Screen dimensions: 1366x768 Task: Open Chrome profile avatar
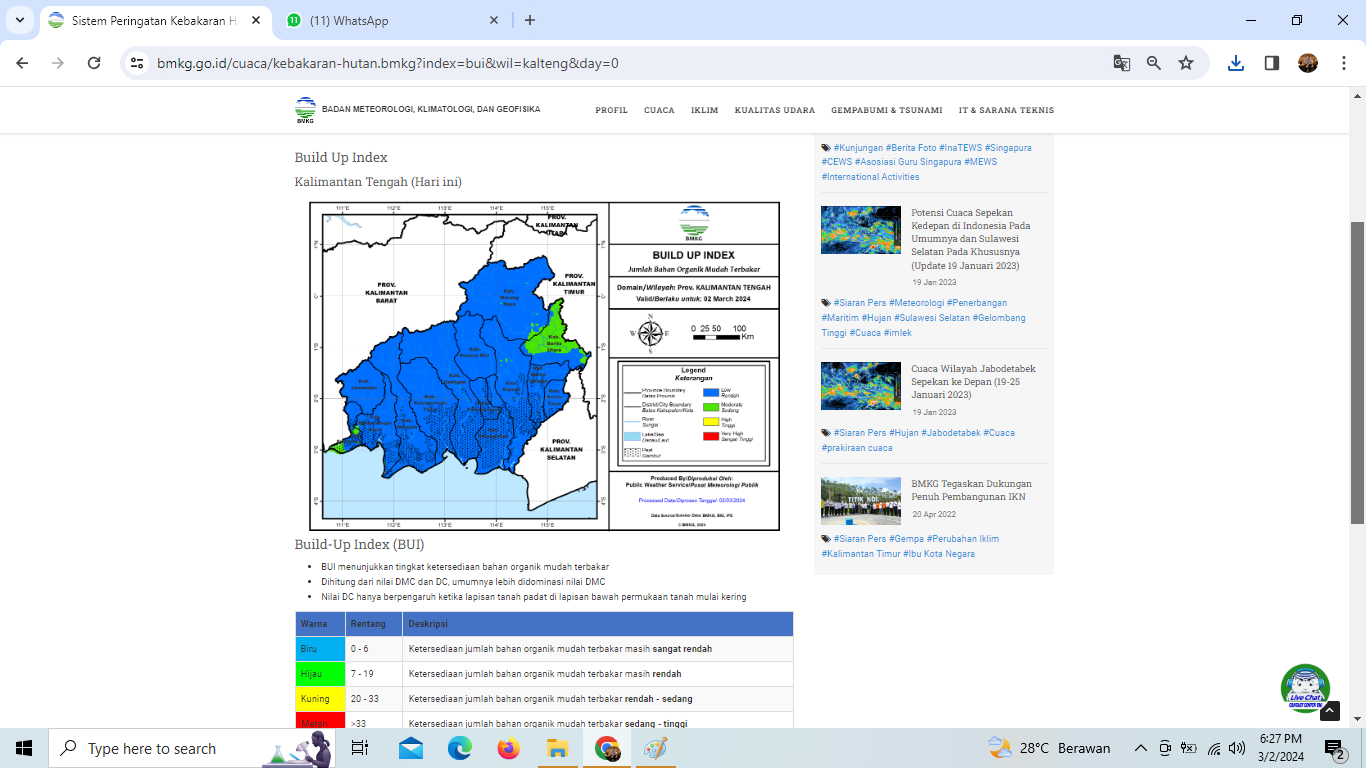pos(1308,63)
